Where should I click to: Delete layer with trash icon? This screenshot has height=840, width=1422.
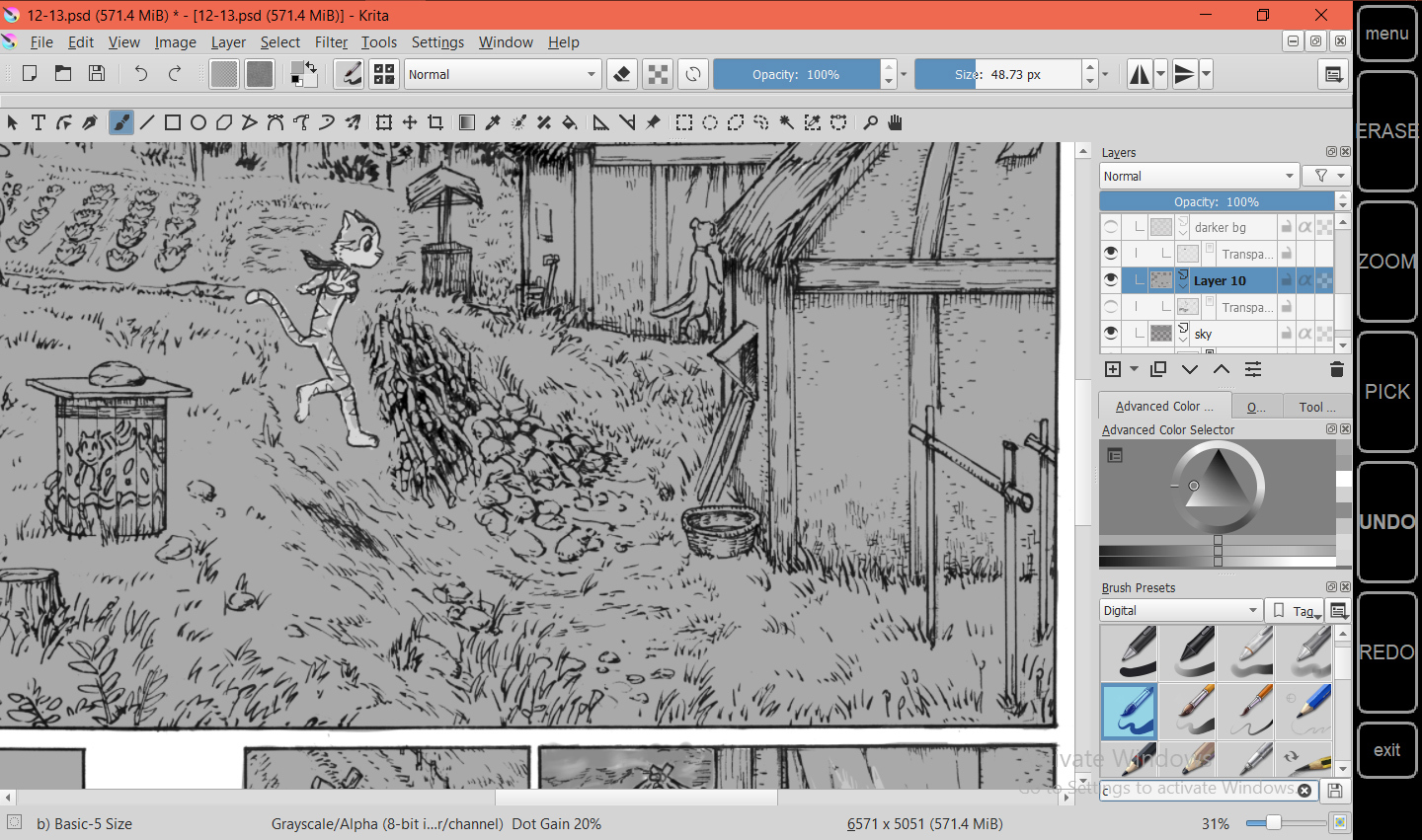tap(1336, 369)
